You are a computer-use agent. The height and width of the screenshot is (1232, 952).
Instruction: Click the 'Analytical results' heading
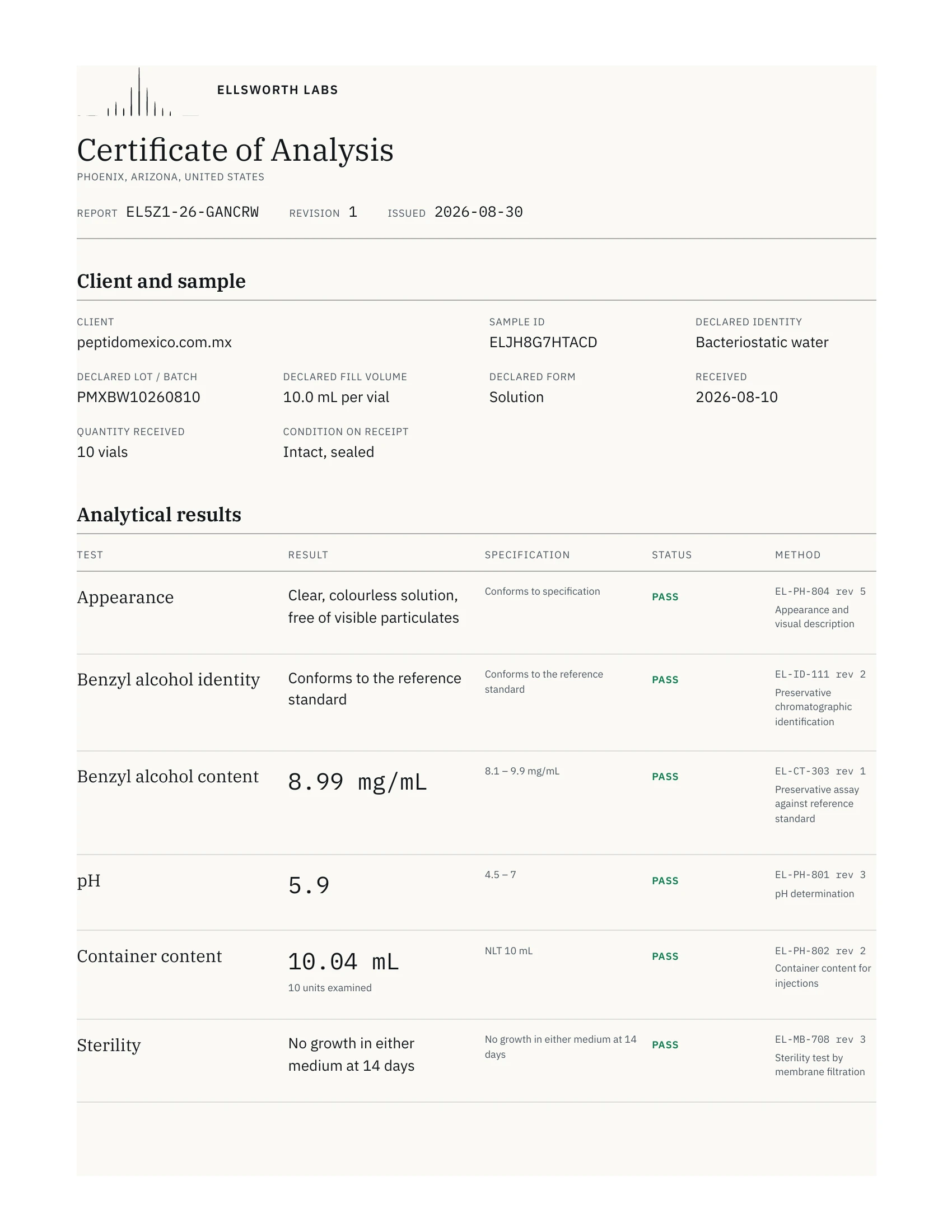159,515
